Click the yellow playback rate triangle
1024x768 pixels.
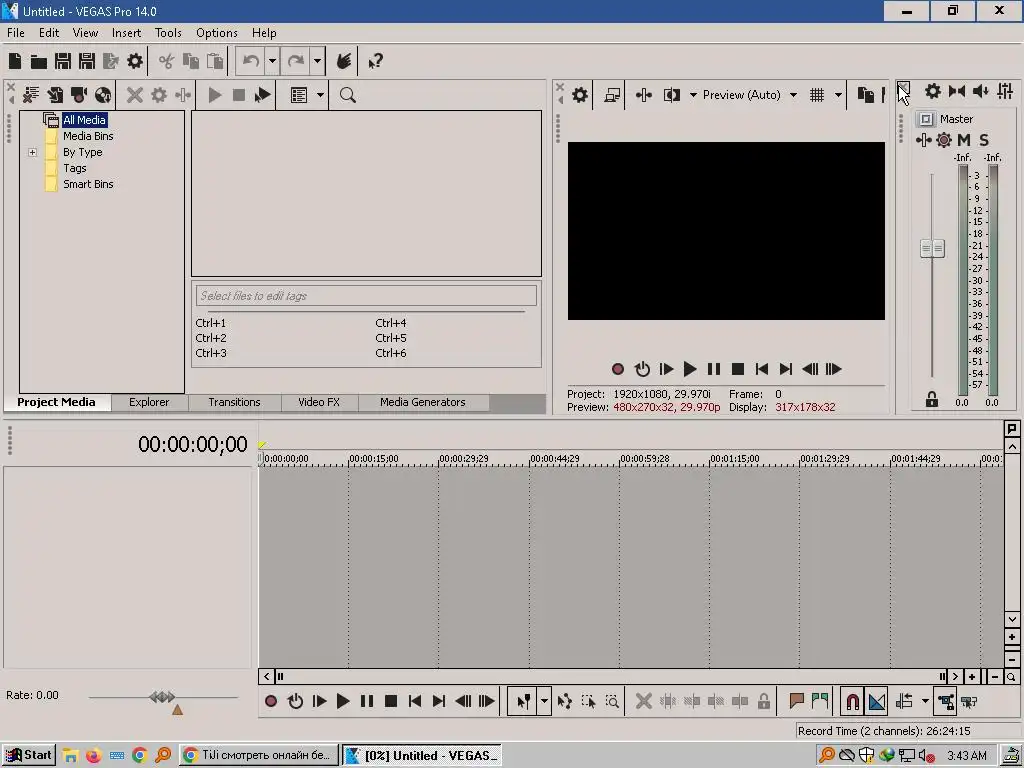(x=177, y=710)
